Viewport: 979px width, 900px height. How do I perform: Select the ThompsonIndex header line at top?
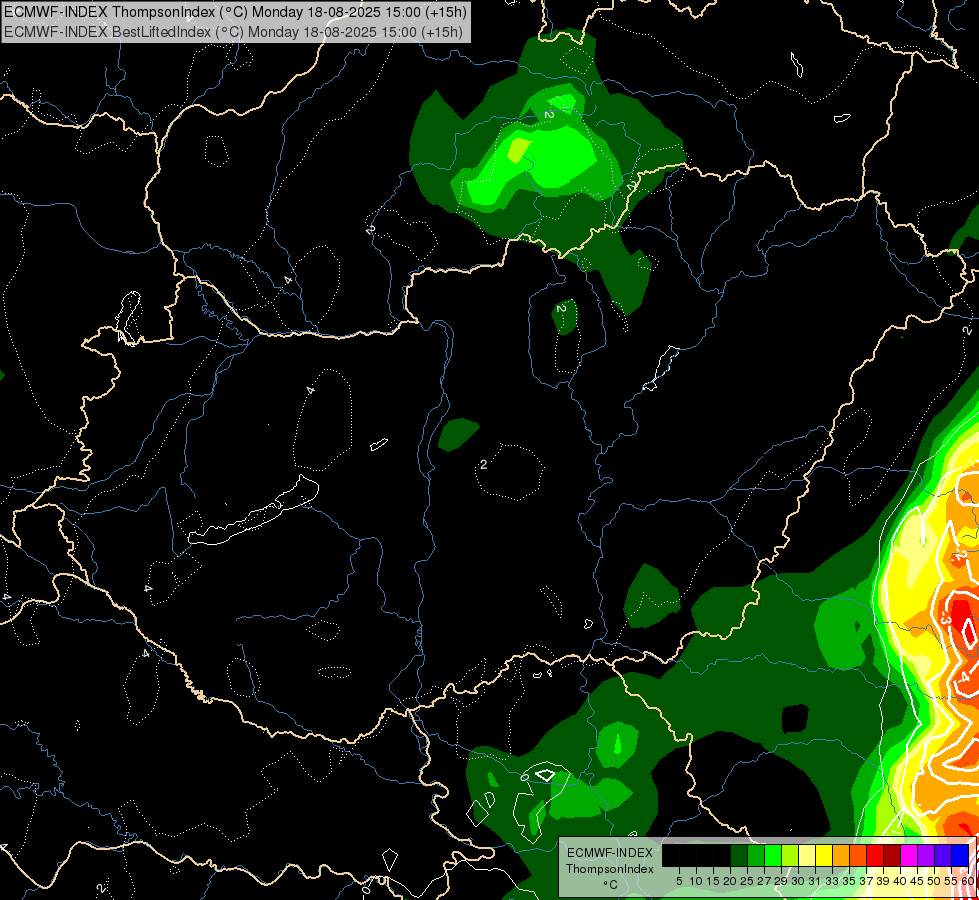click(235, 12)
